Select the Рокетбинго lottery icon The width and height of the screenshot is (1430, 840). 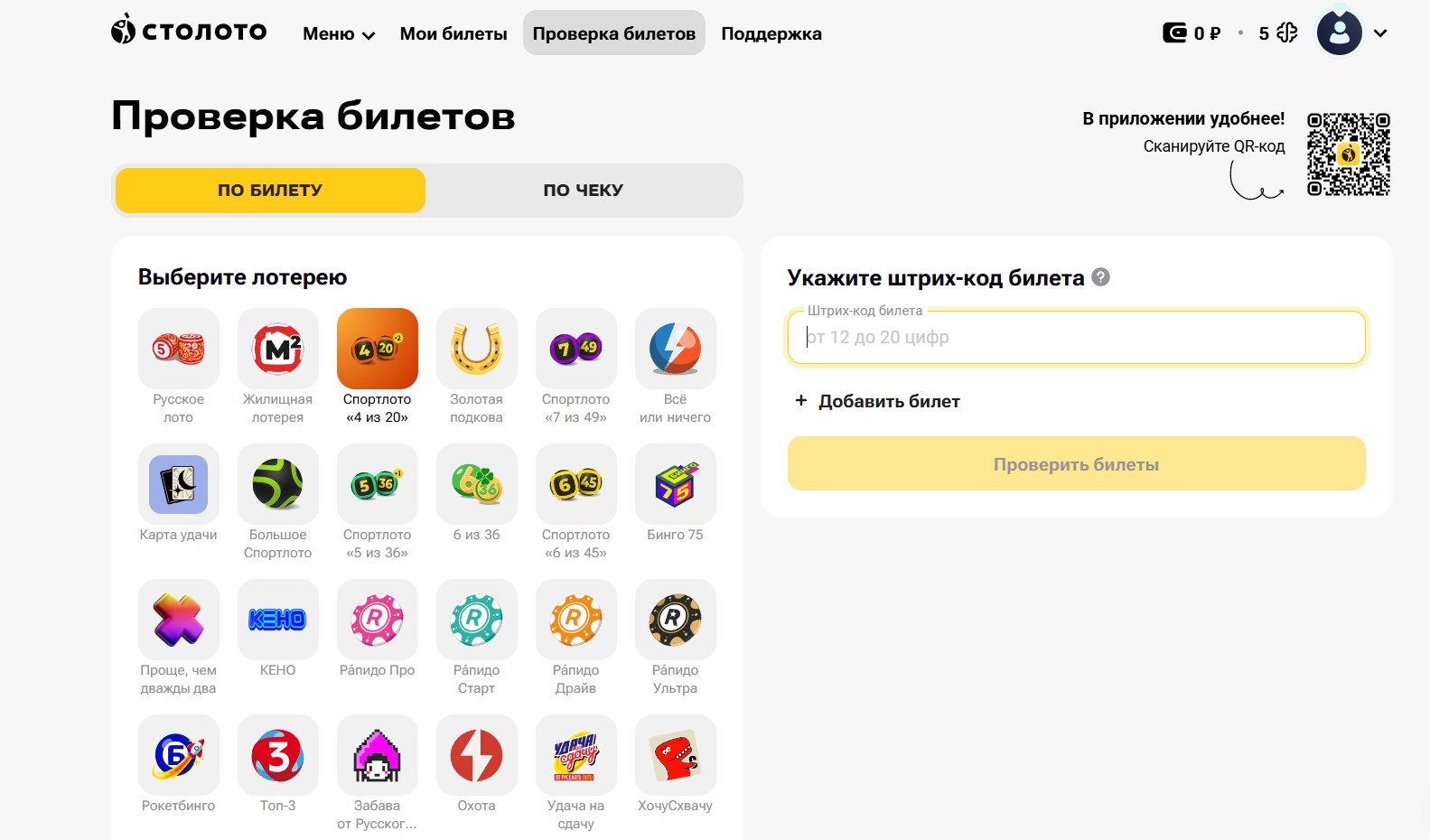point(178,755)
